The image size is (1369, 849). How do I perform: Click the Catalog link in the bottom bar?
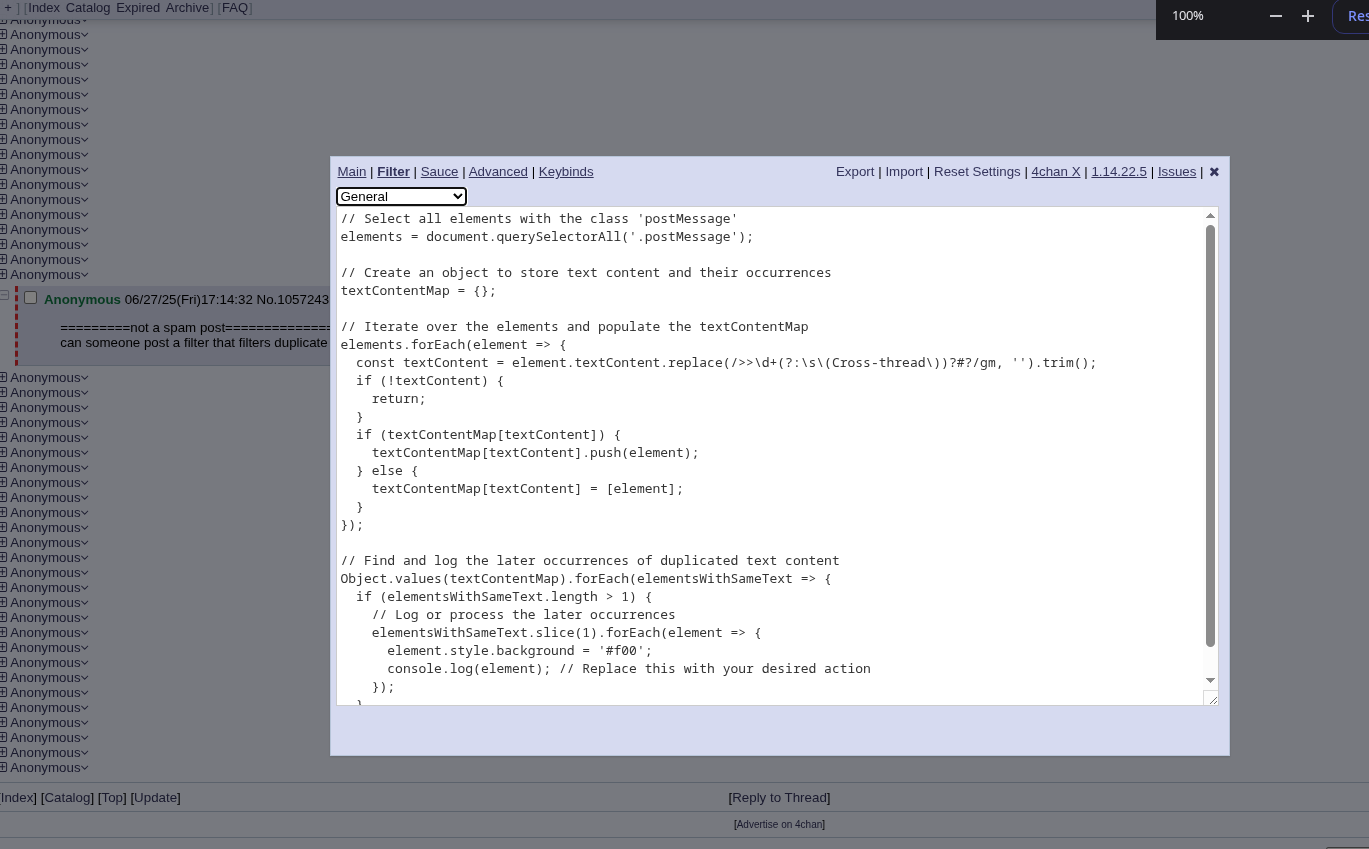click(x=67, y=798)
